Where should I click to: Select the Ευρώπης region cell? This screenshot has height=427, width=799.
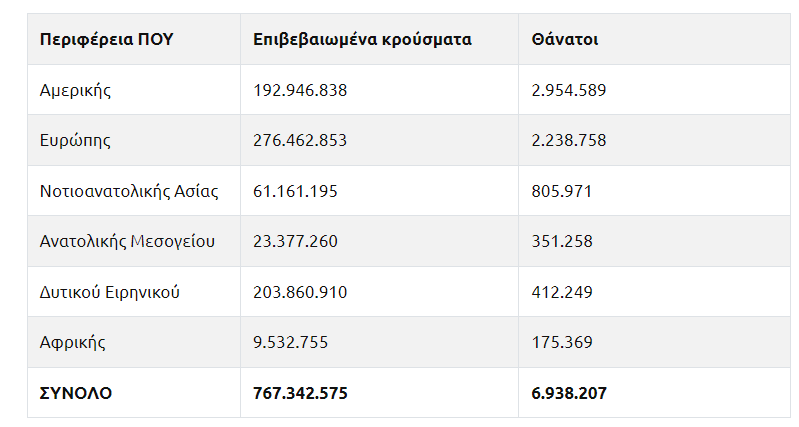click(x=75, y=140)
